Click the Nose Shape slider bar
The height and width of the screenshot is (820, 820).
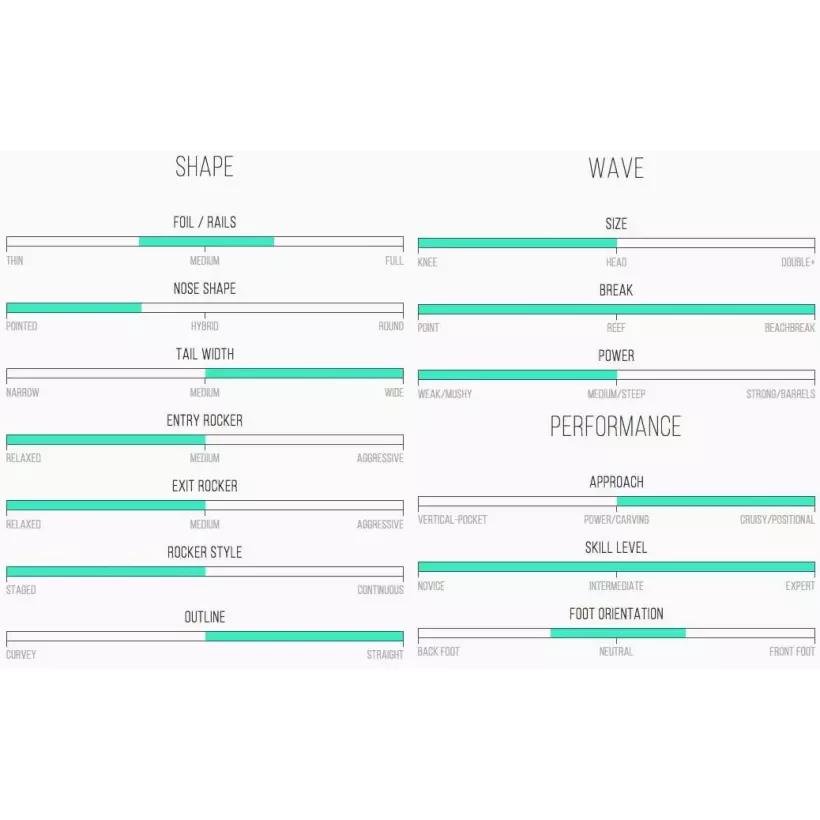click(205, 308)
